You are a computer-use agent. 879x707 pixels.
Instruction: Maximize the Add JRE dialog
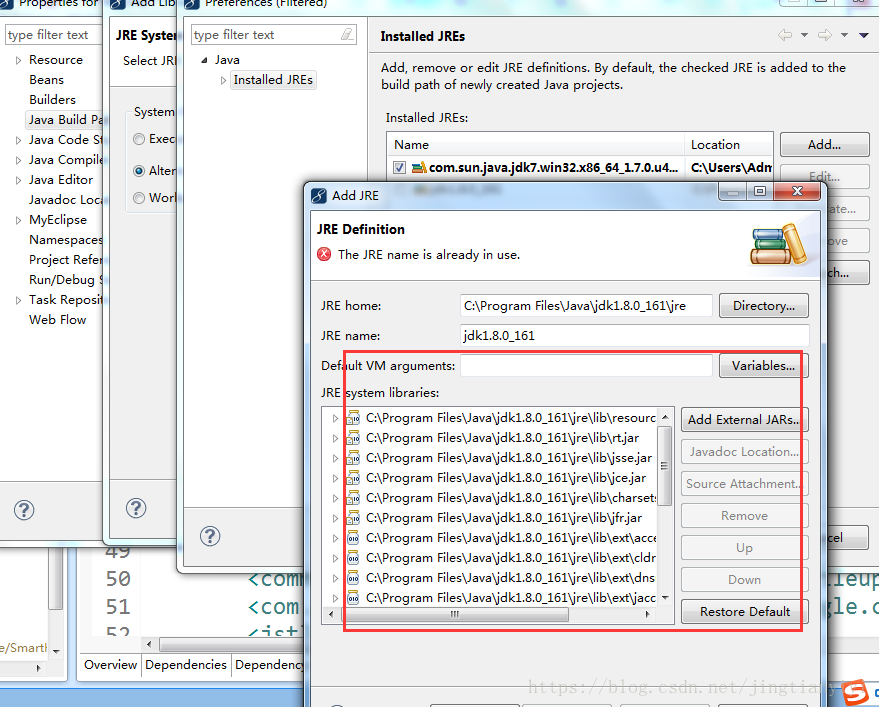760,191
